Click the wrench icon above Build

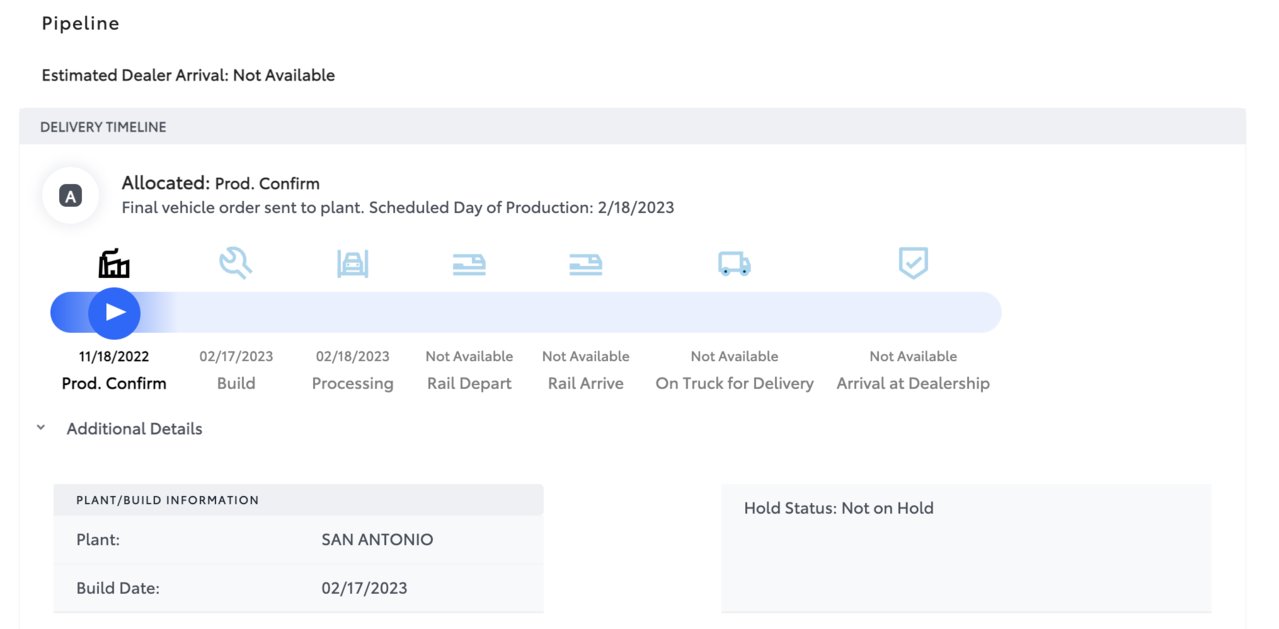236,264
